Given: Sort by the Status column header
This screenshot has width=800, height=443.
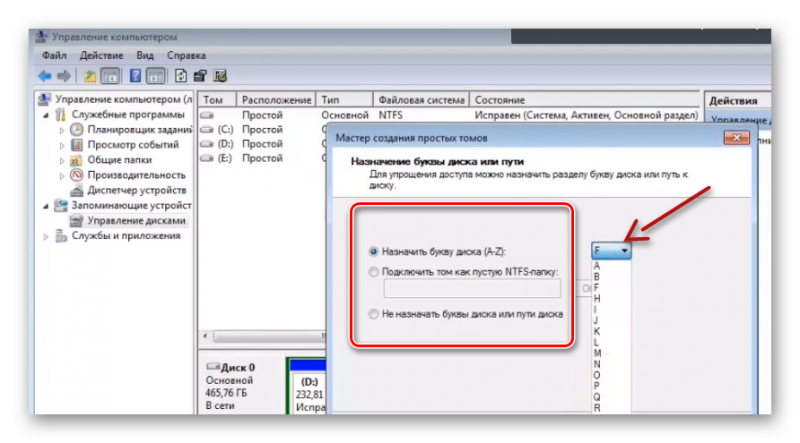Looking at the screenshot, I should click(585, 100).
